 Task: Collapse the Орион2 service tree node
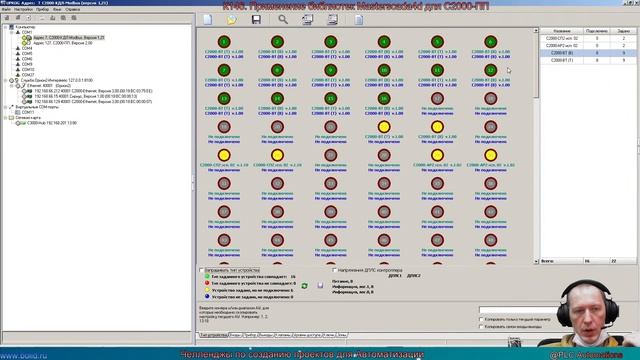(5, 80)
